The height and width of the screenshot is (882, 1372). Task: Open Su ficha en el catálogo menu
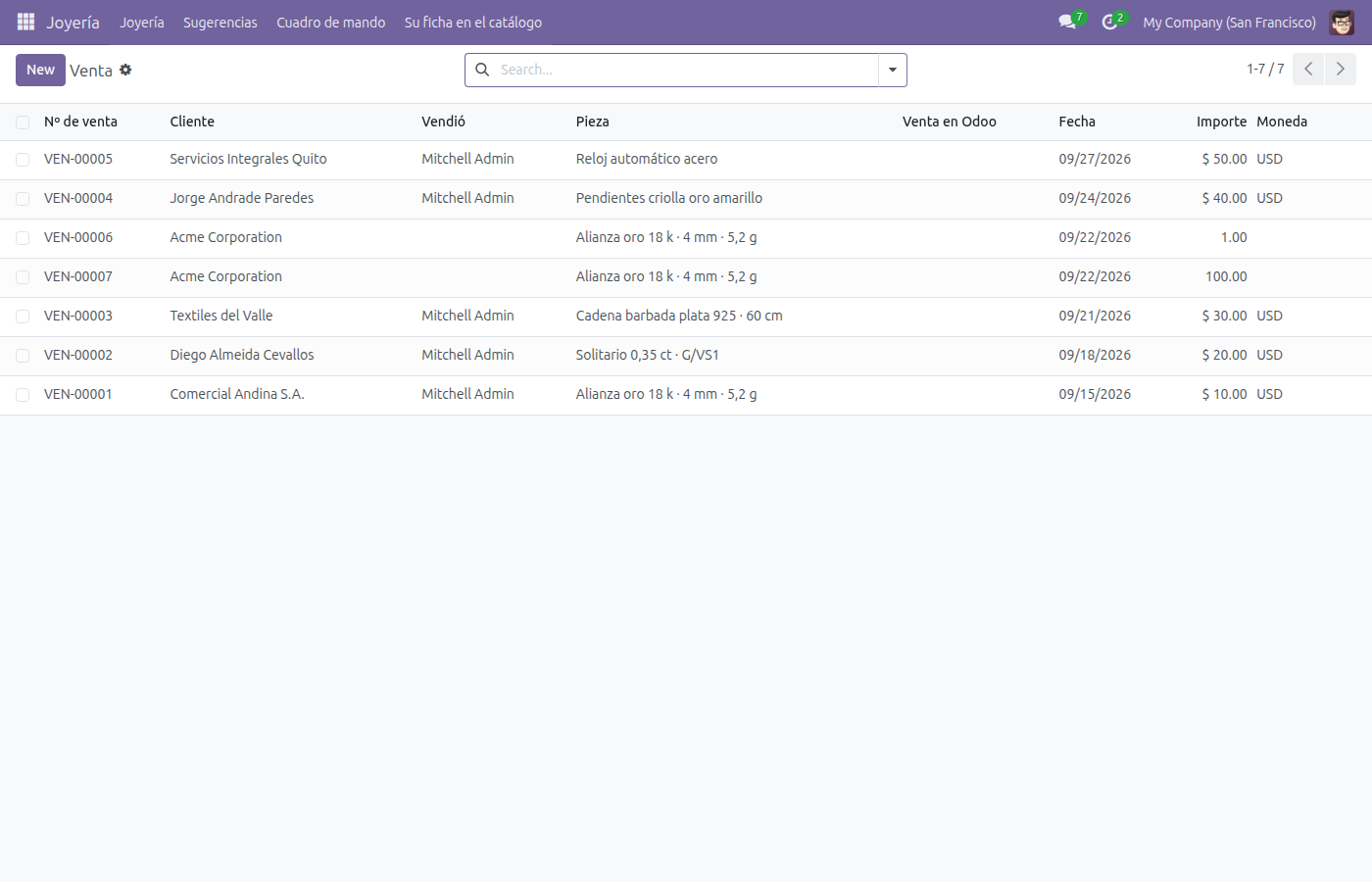click(x=473, y=22)
